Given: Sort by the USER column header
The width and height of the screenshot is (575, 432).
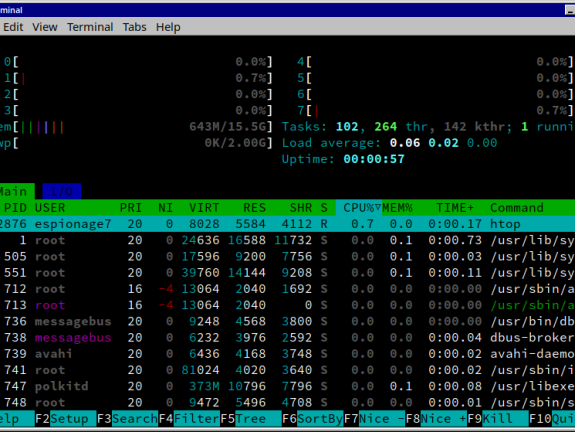Looking at the screenshot, I should tap(50, 208).
